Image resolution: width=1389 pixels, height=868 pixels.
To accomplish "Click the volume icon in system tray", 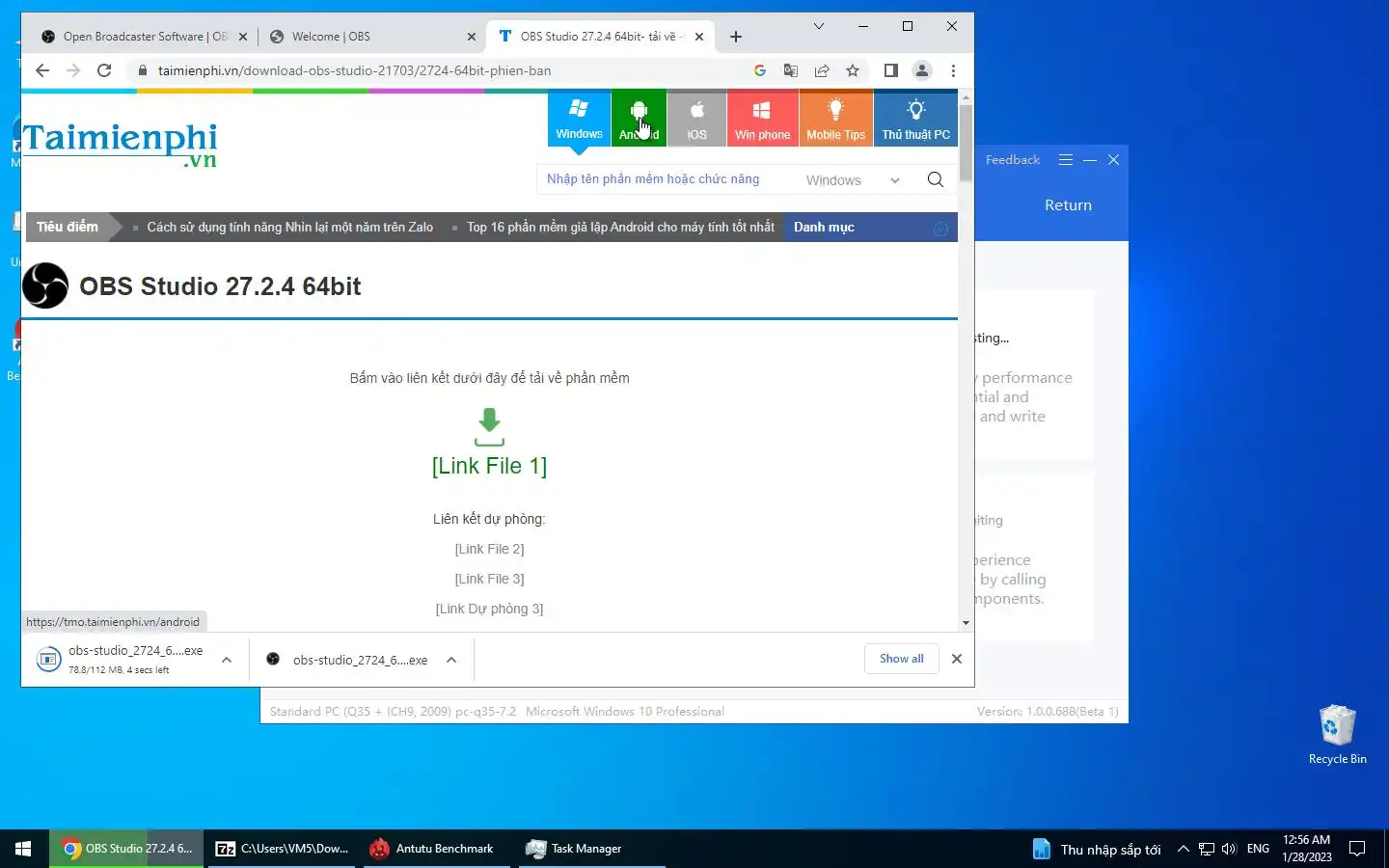I will [x=1229, y=849].
